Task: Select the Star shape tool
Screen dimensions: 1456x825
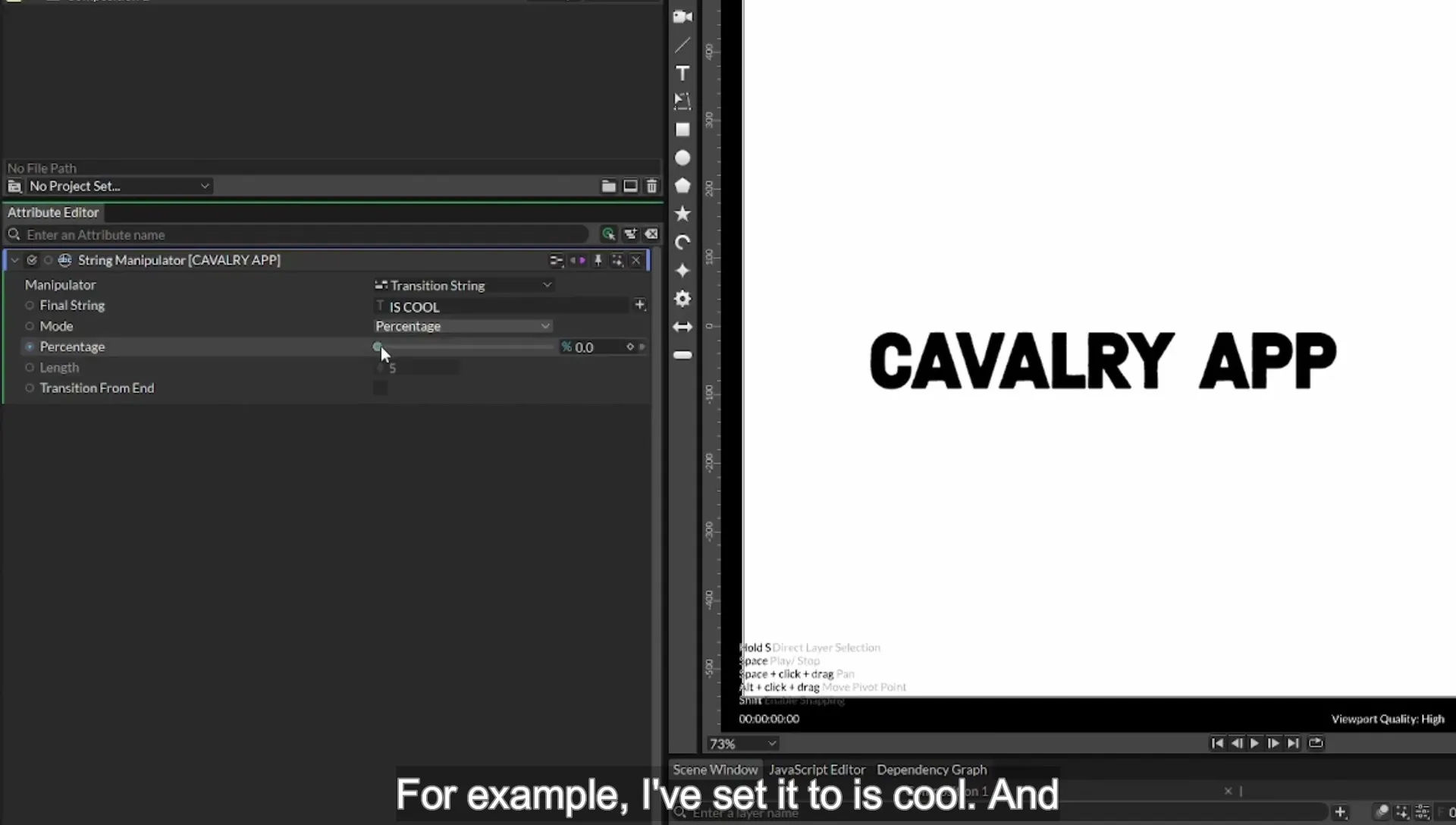Action: tap(682, 214)
